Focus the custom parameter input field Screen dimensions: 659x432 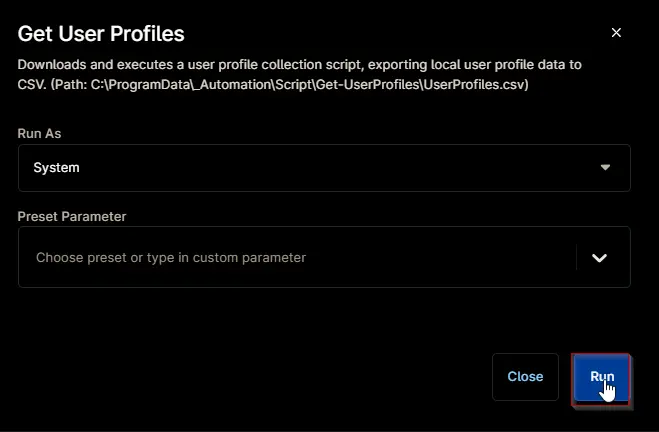[297, 257]
